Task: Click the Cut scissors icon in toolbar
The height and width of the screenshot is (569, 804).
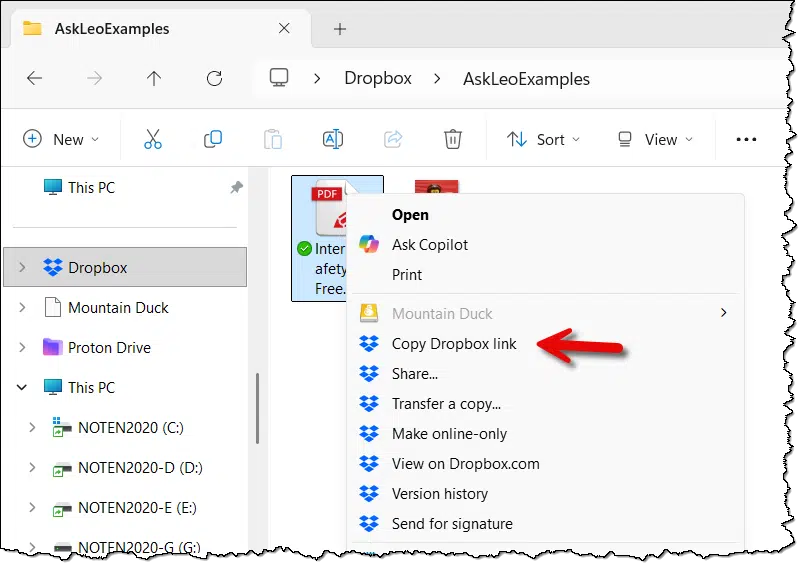Action: click(153, 140)
